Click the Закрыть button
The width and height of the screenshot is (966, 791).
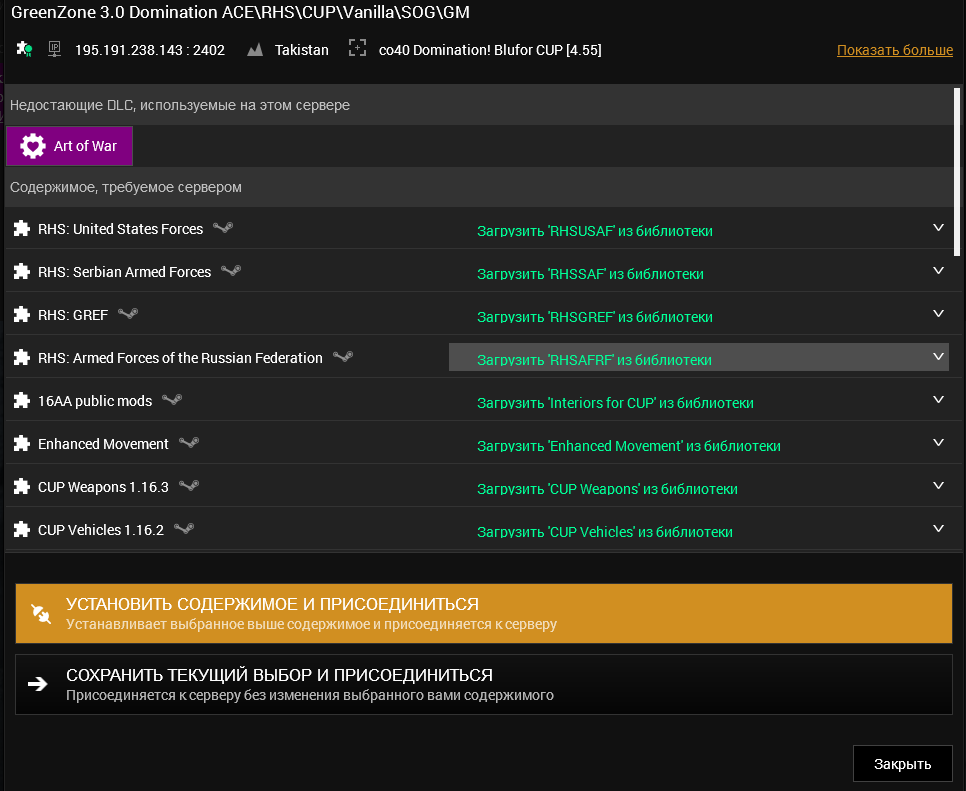point(903,763)
